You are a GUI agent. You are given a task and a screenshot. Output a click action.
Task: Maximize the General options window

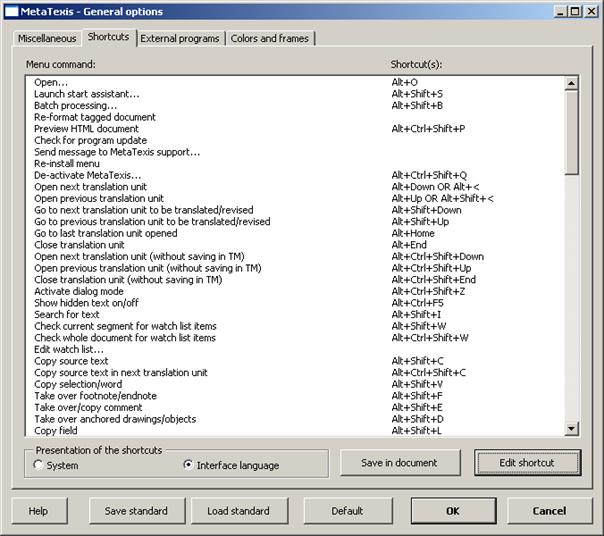575,12
